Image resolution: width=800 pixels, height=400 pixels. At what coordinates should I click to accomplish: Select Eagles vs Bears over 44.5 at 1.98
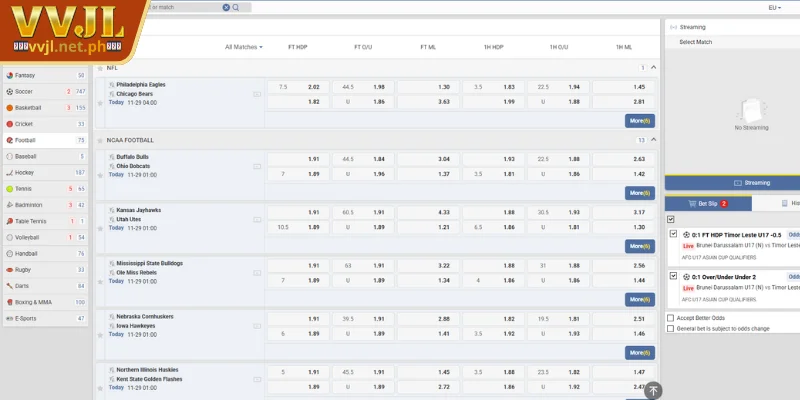click(x=363, y=87)
